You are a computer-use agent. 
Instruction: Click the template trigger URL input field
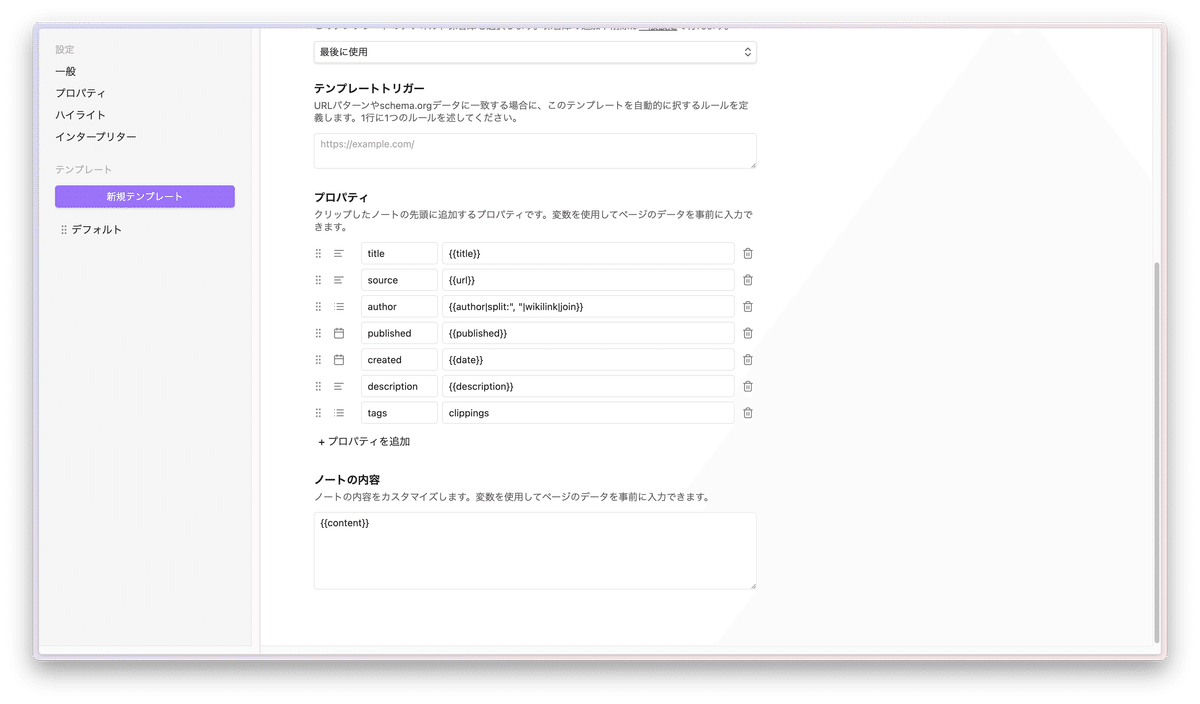(x=535, y=150)
